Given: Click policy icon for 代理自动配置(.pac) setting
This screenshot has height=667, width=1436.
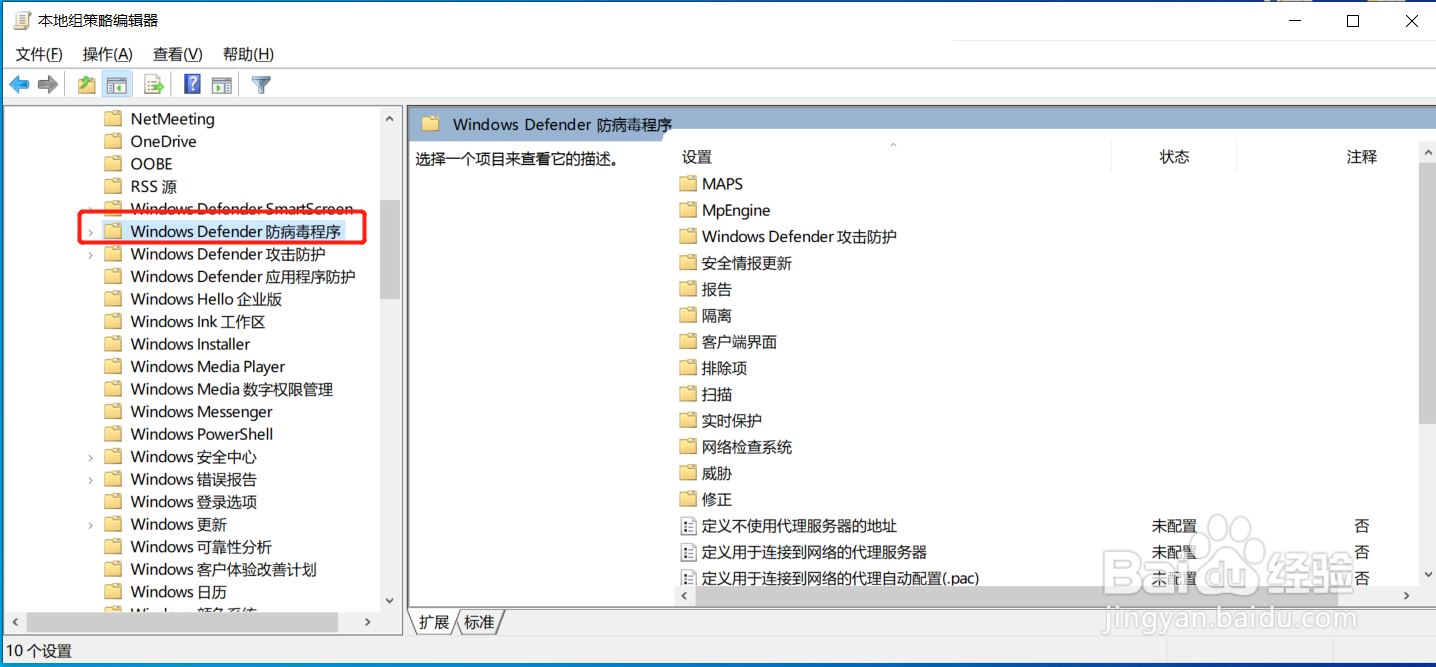Looking at the screenshot, I should point(688,578).
